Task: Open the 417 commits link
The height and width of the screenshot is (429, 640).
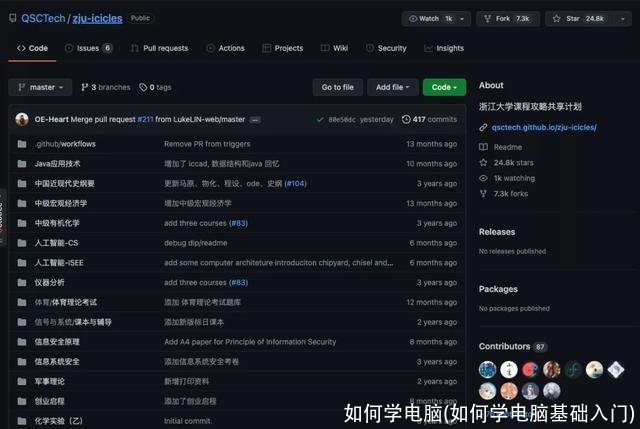Action: 429,119
